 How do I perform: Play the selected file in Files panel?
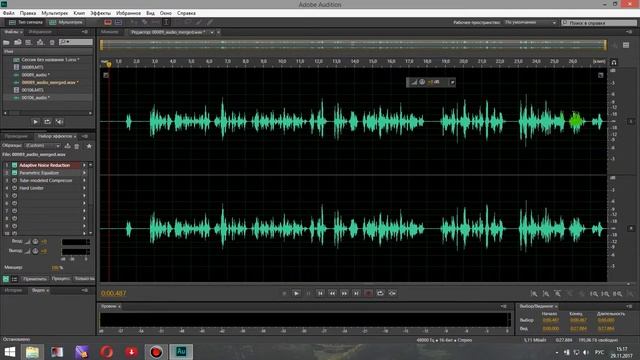36,122
